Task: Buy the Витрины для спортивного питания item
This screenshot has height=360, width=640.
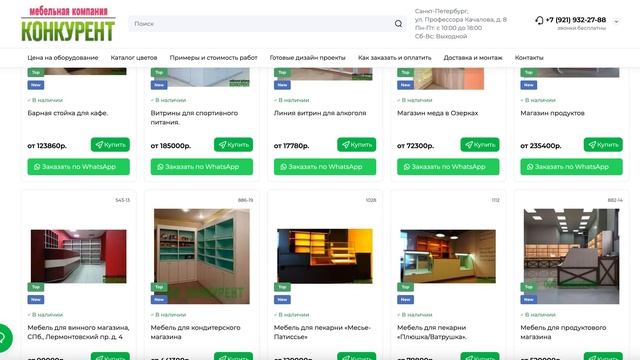Action: click(x=233, y=144)
